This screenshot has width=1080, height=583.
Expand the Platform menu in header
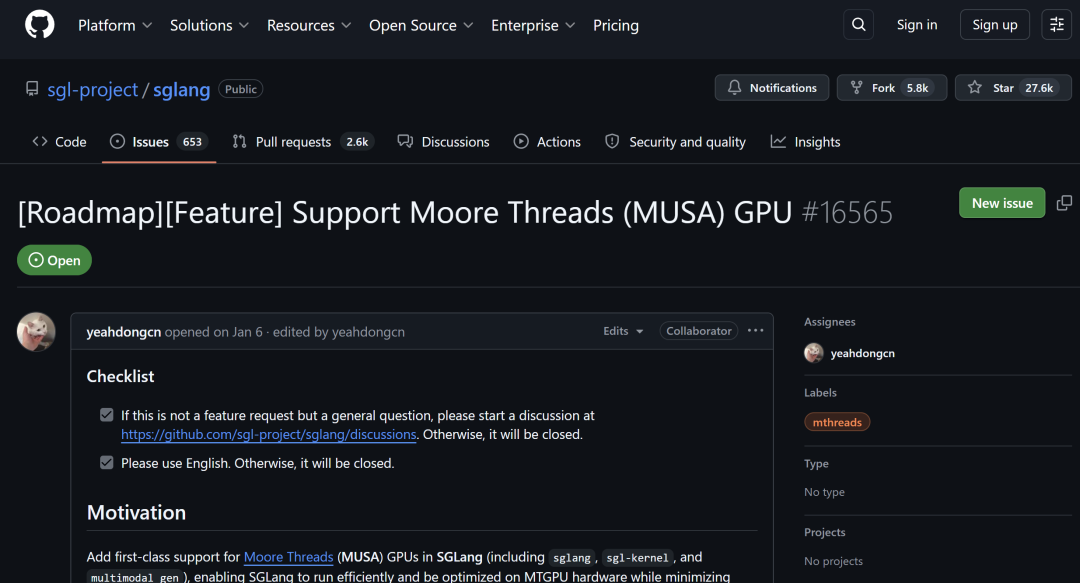(x=114, y=25)
